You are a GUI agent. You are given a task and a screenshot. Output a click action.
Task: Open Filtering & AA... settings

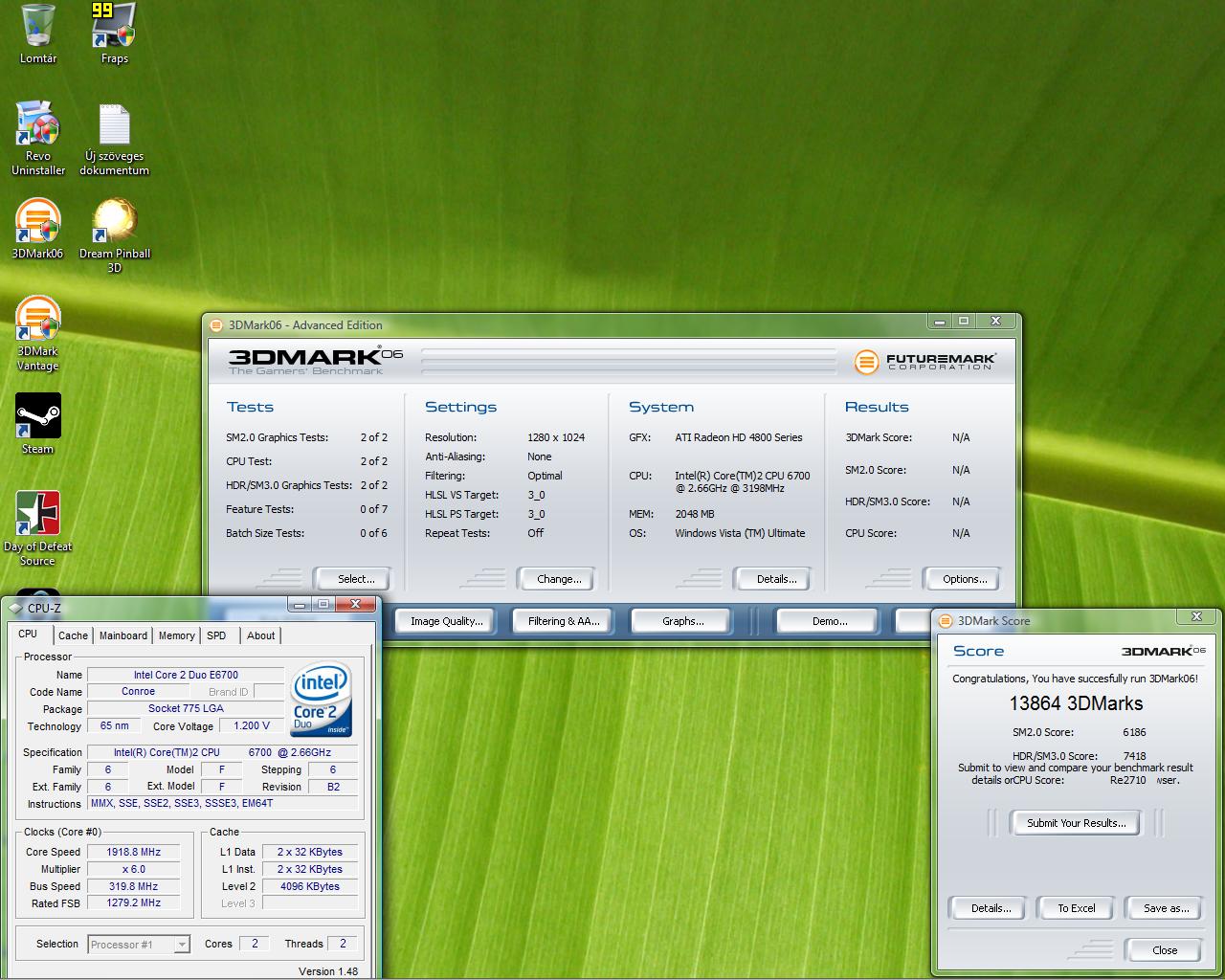pyautogui.click(x=564, y=621)
